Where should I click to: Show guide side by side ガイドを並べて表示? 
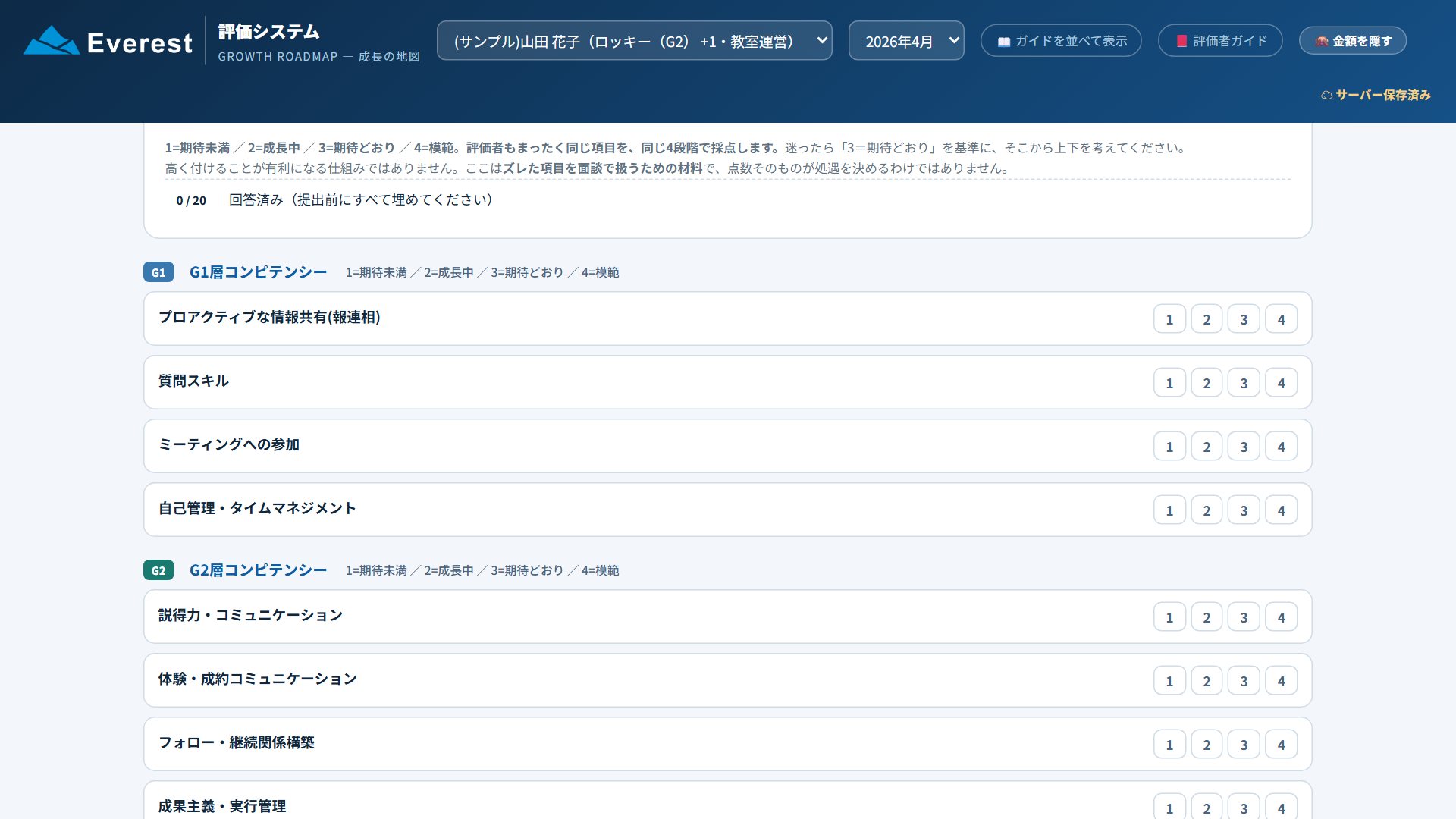click(x=1061, y=41)
